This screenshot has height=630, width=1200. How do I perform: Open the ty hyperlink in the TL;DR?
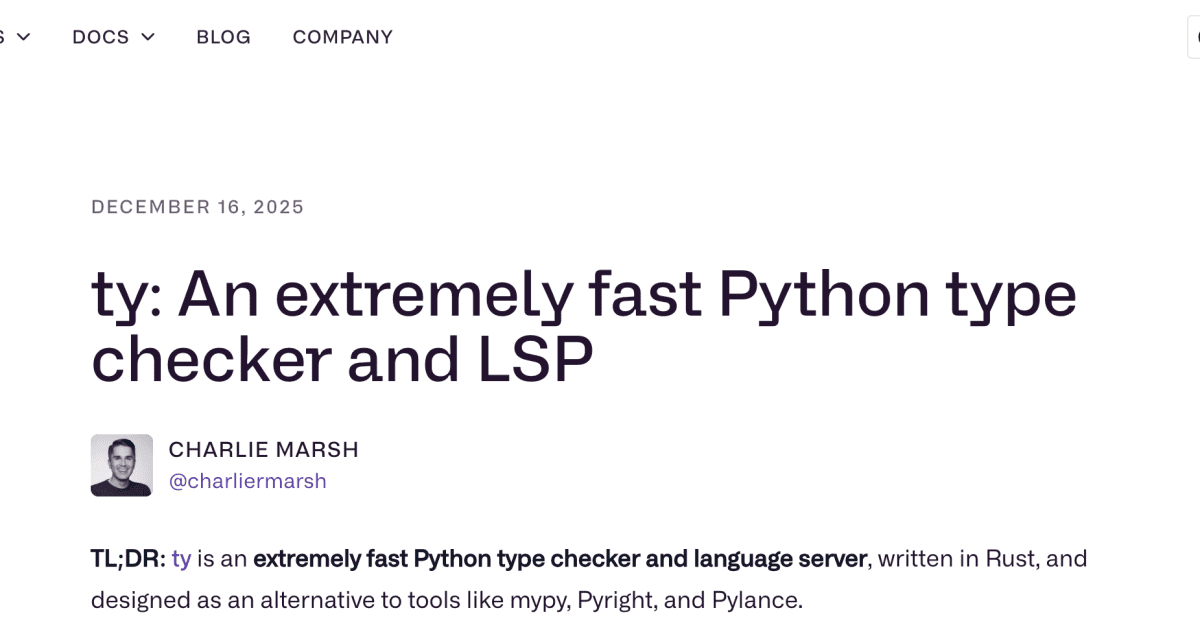pos(181,558)
